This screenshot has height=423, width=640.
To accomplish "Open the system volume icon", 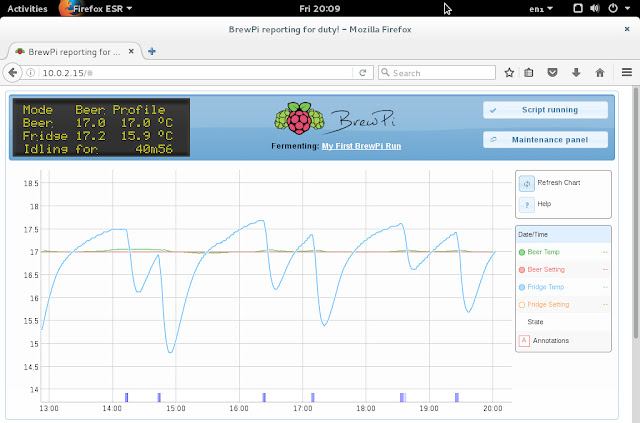I will point(595,8).
